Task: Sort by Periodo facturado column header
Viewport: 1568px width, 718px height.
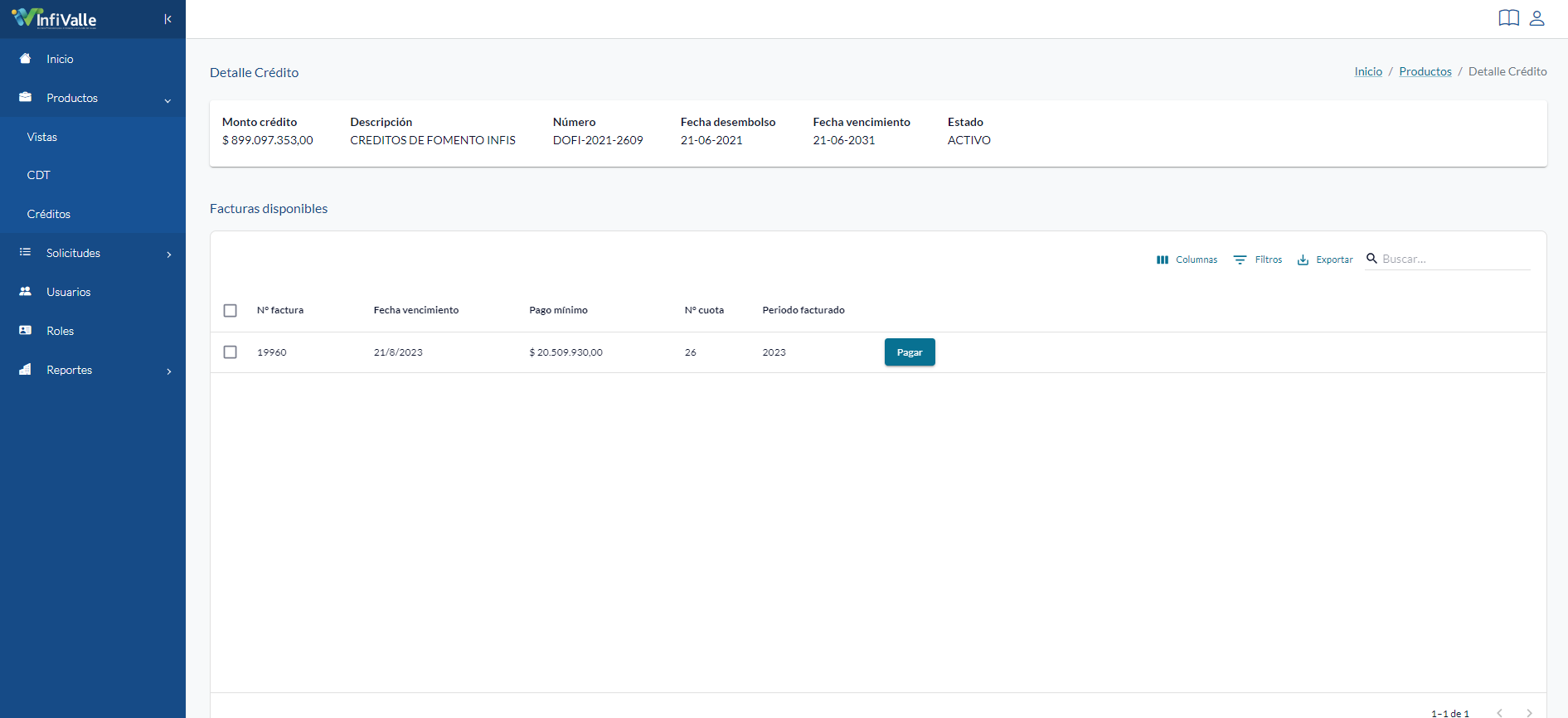Action: click(803, 310)
